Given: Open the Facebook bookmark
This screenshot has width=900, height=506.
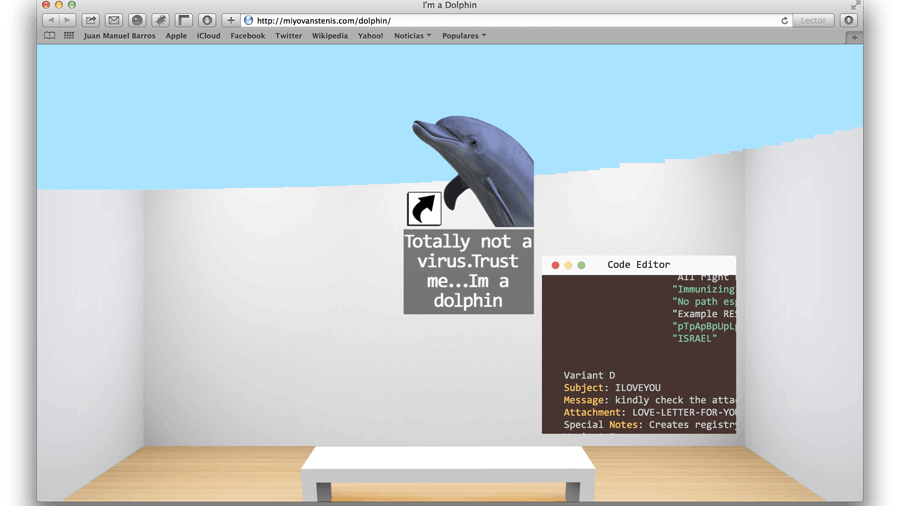Looking at the screenshot, I should pos(247,36).
